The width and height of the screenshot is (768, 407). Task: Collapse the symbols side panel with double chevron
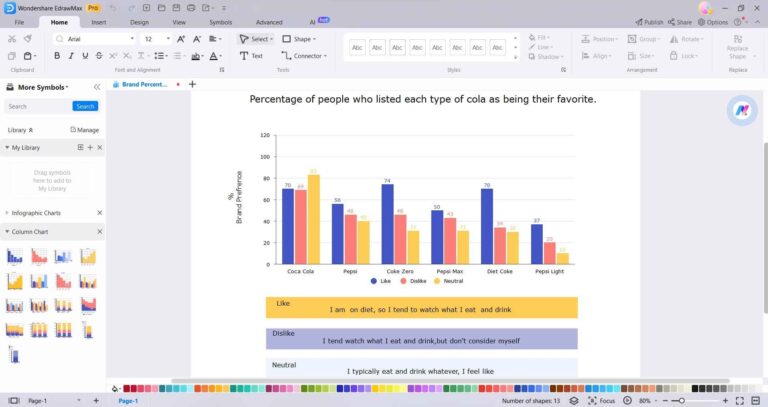coord(97,87)
